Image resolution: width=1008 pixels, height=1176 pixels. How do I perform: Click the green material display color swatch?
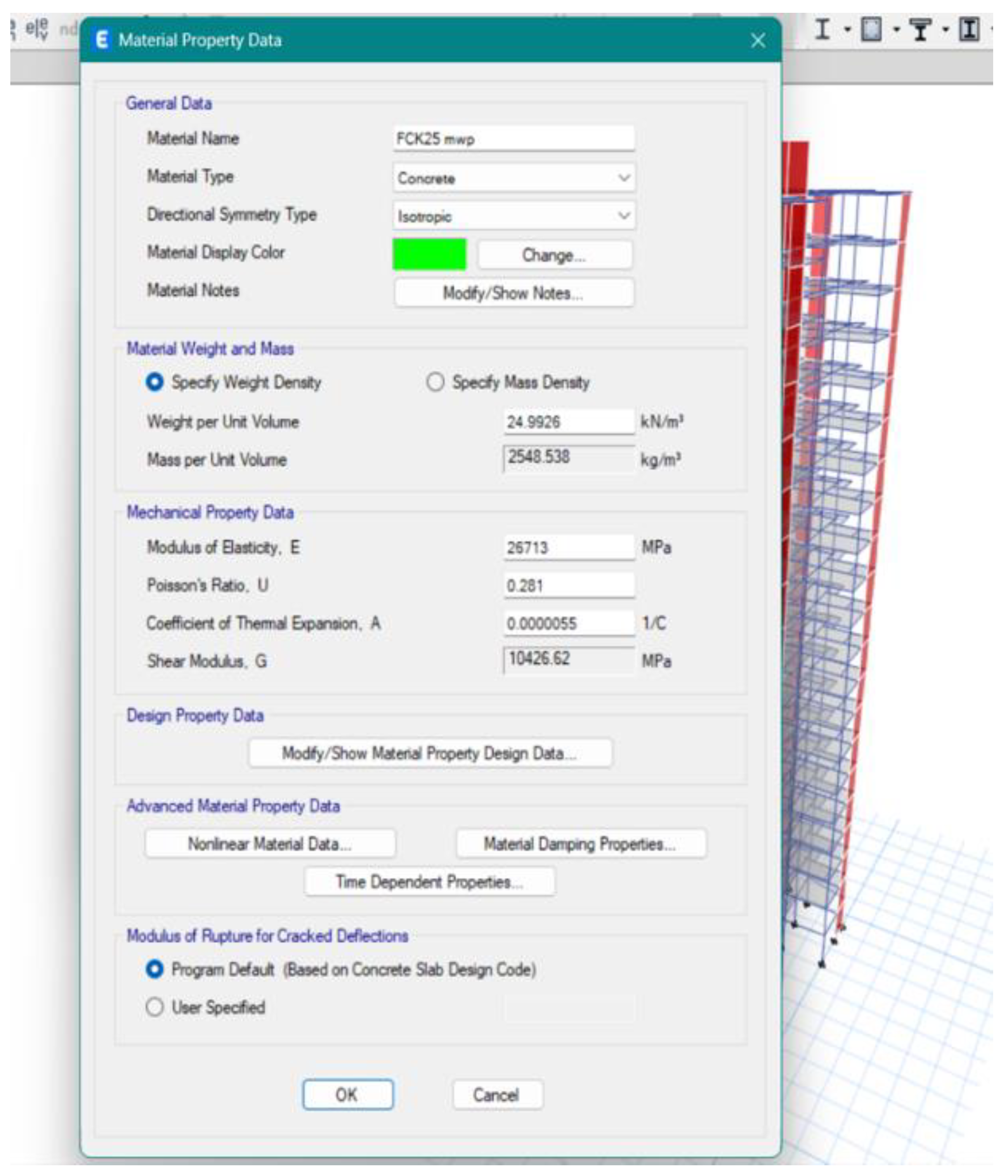click(430, 254)
